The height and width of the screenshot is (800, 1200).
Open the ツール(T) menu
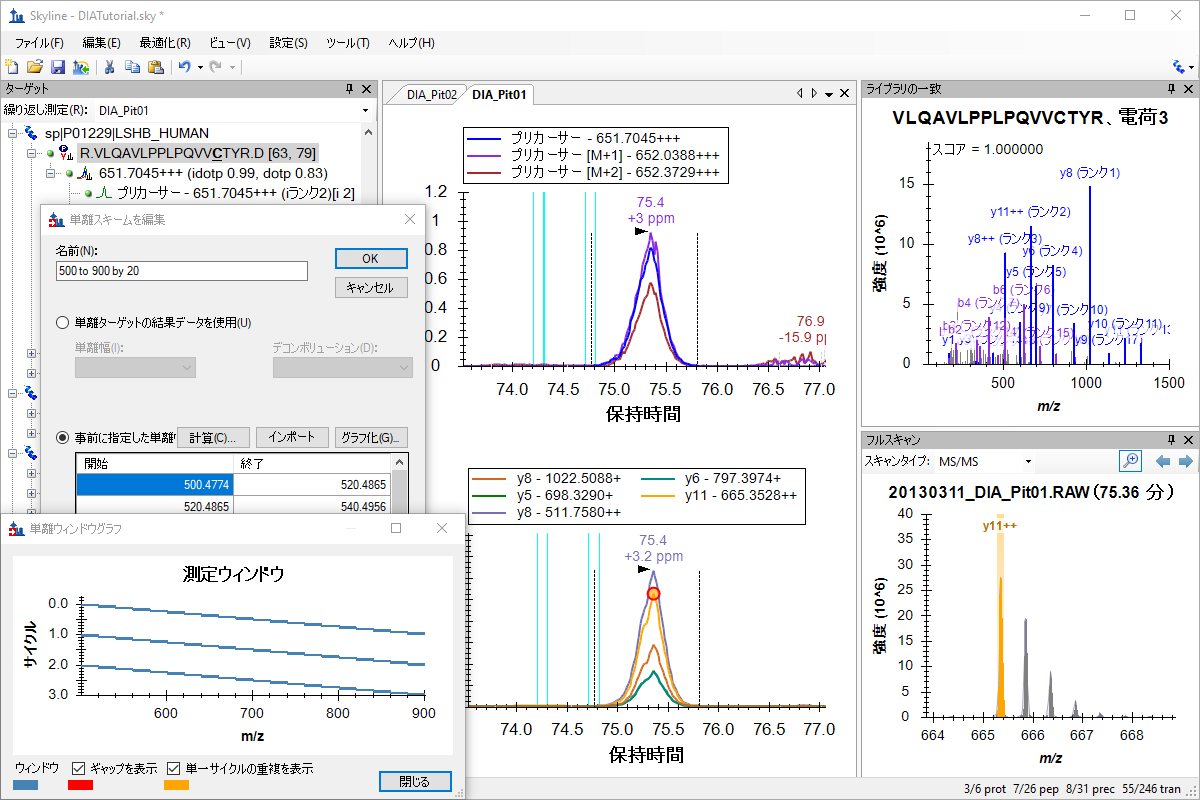tap(347, 43)
